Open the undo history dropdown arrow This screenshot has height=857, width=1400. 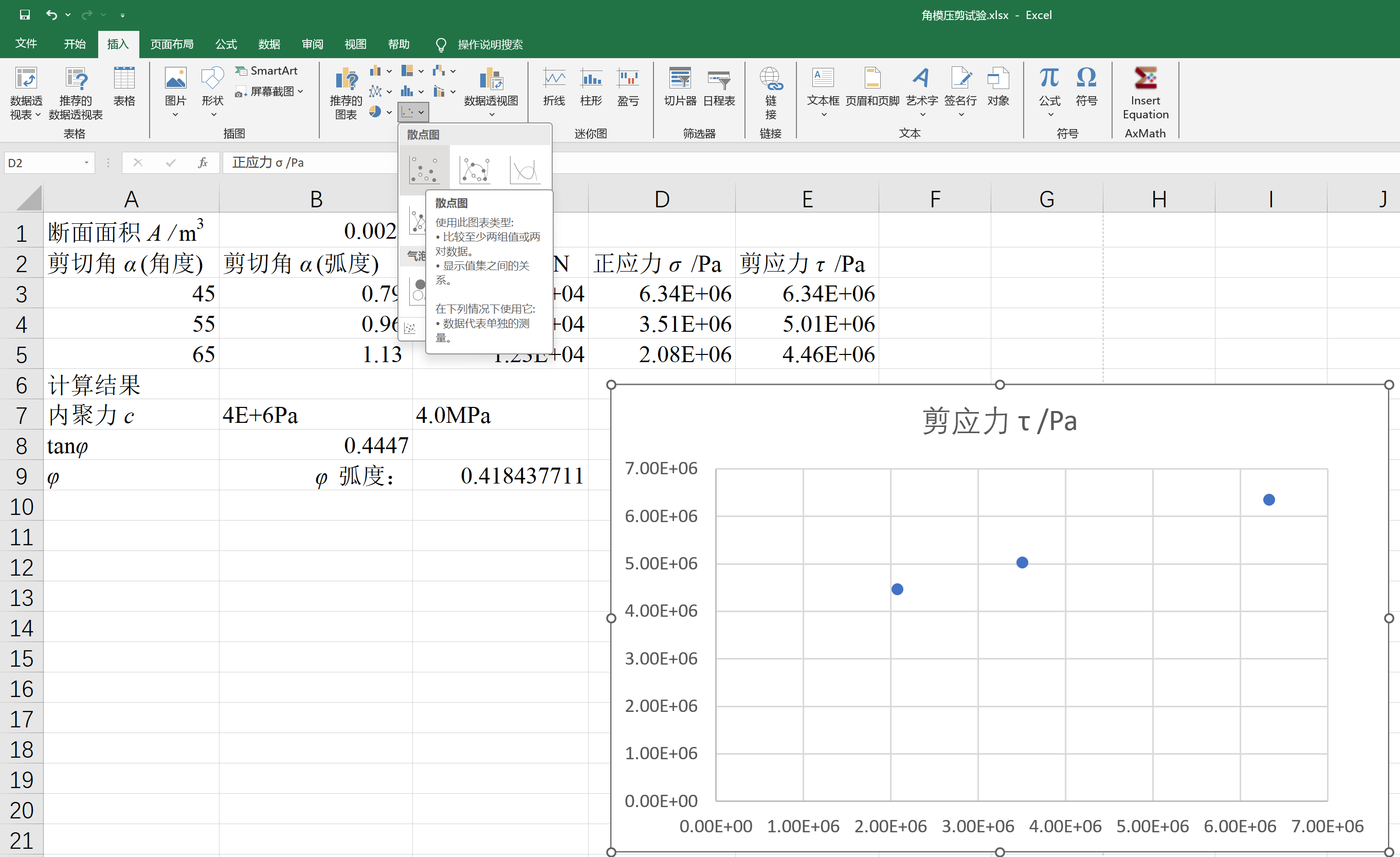(68, 15)
